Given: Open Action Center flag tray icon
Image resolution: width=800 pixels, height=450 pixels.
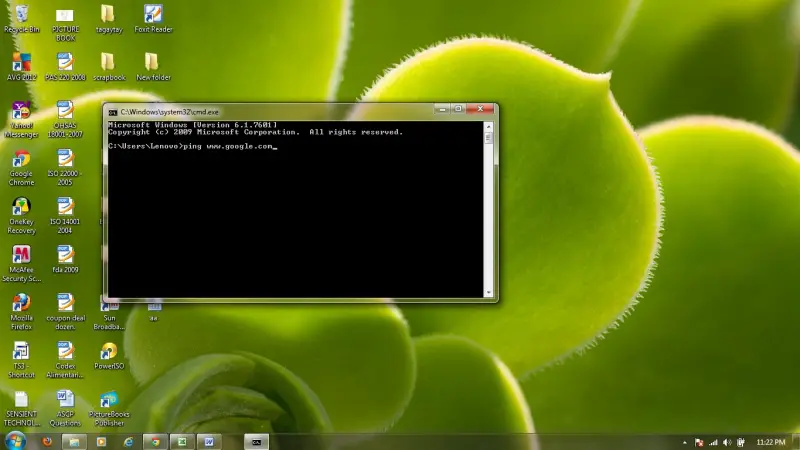Looking at the screenshot, I should click(x=699, y=442).
